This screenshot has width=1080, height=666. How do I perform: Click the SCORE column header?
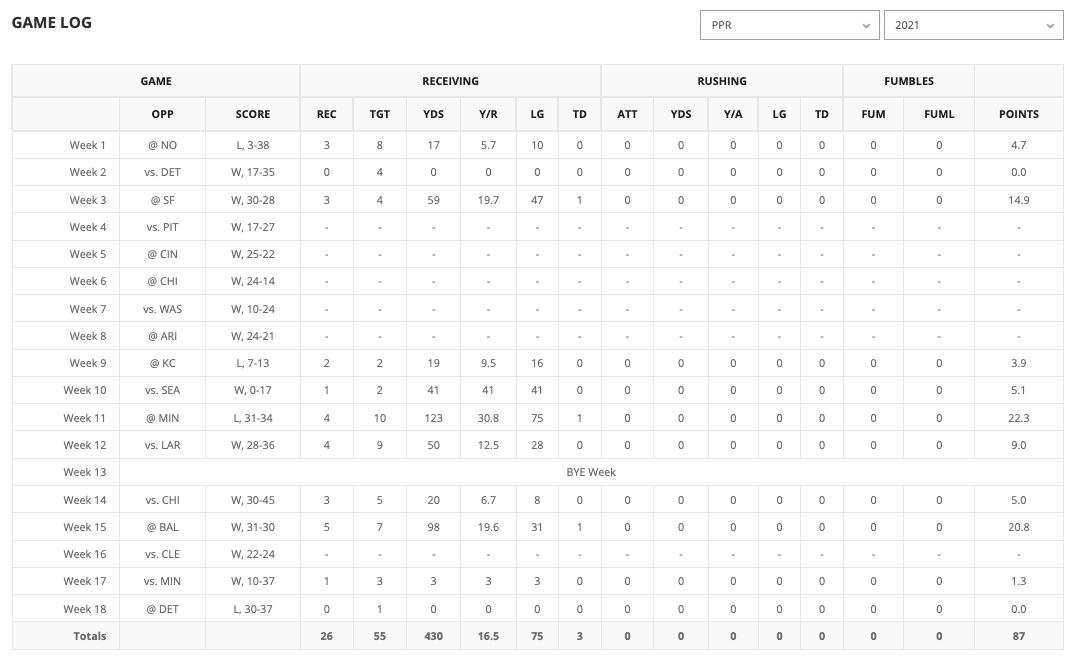tap(253, 114)
